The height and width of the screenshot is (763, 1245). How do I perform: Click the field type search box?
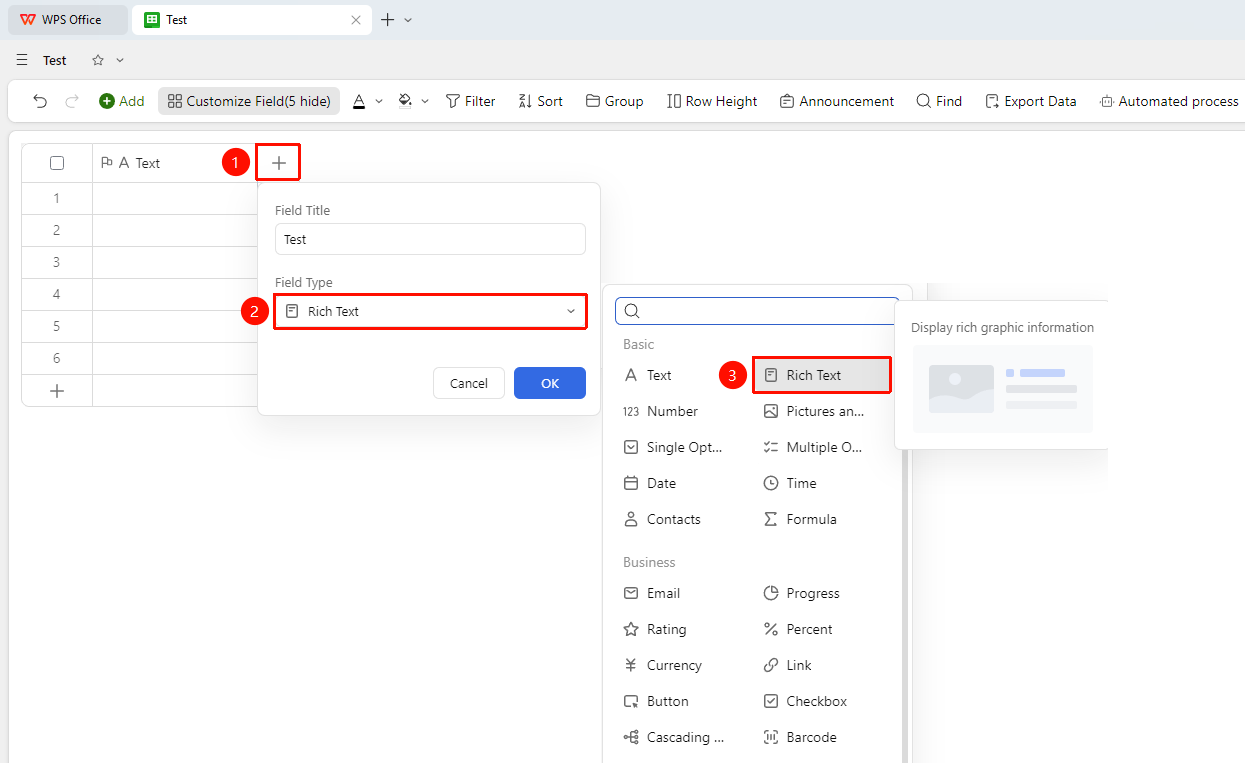[x=757, y=311]
